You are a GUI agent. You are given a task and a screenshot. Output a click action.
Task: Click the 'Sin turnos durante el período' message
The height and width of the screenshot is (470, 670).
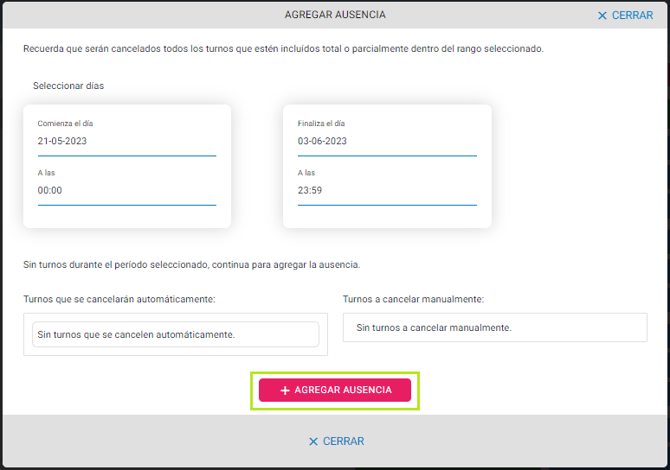tap(191, 265)
